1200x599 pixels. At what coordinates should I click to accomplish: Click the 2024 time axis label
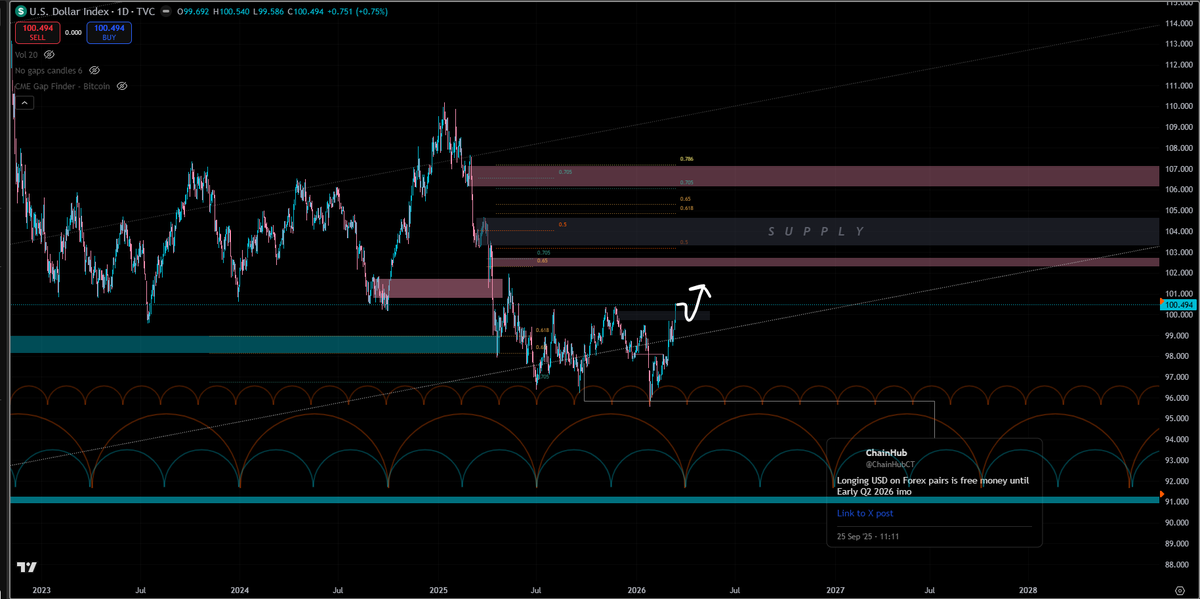click(x=238, y=590)
